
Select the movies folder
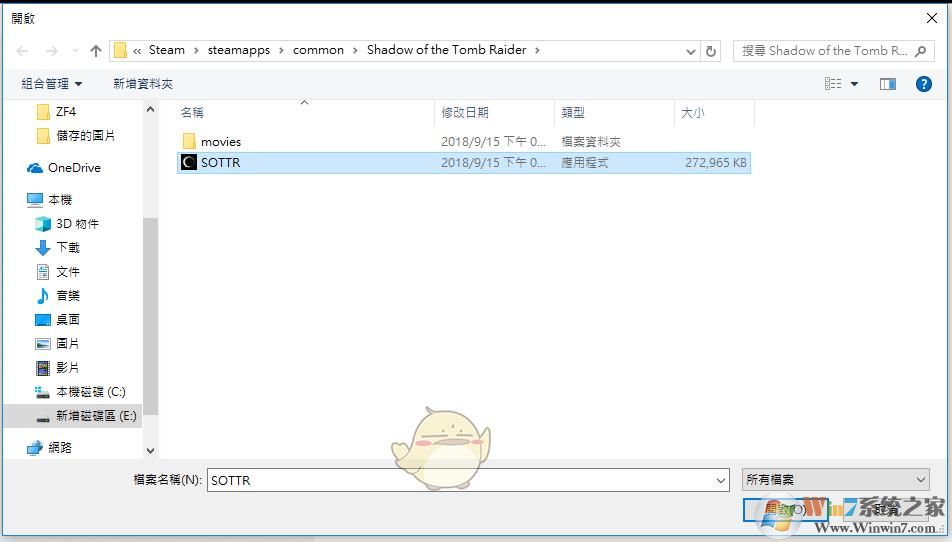coord(464,141)
